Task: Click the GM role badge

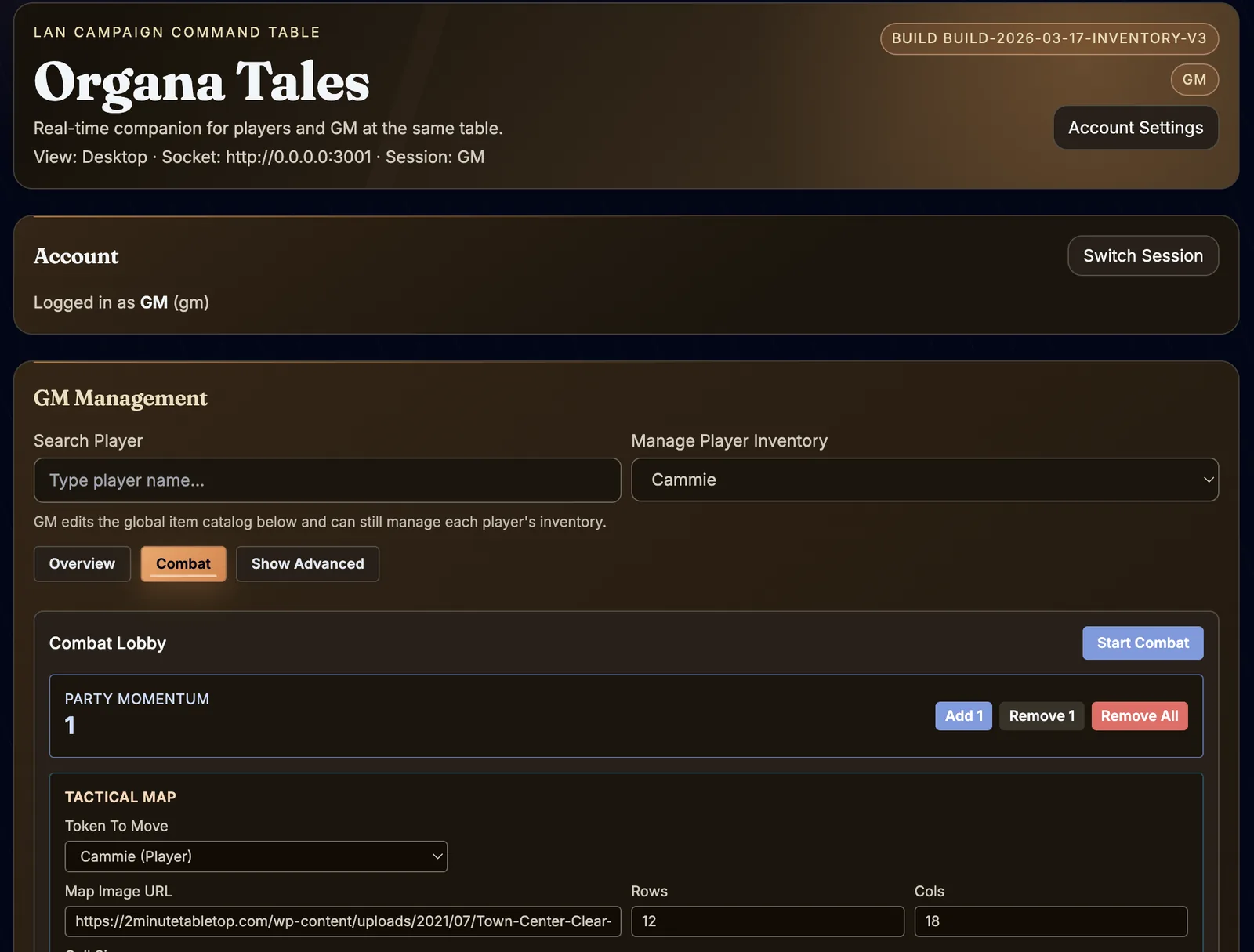Action: (1194, 80)
